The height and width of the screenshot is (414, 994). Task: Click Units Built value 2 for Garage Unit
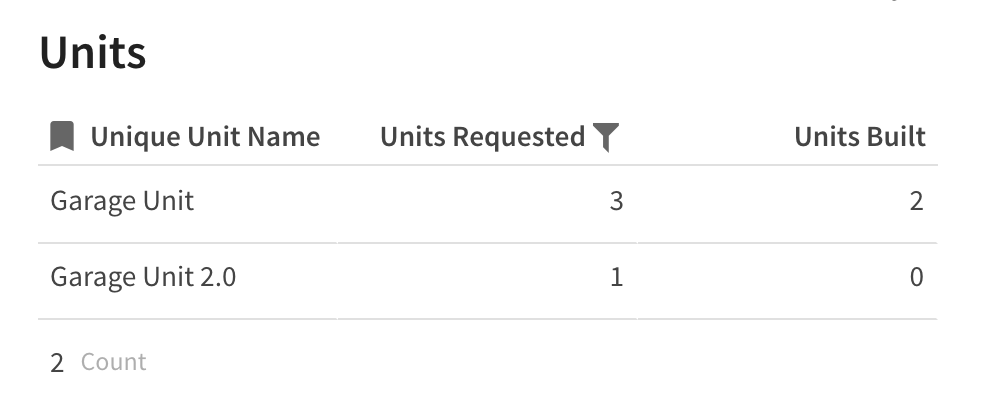pyautogui.click(x=916, y=201)
